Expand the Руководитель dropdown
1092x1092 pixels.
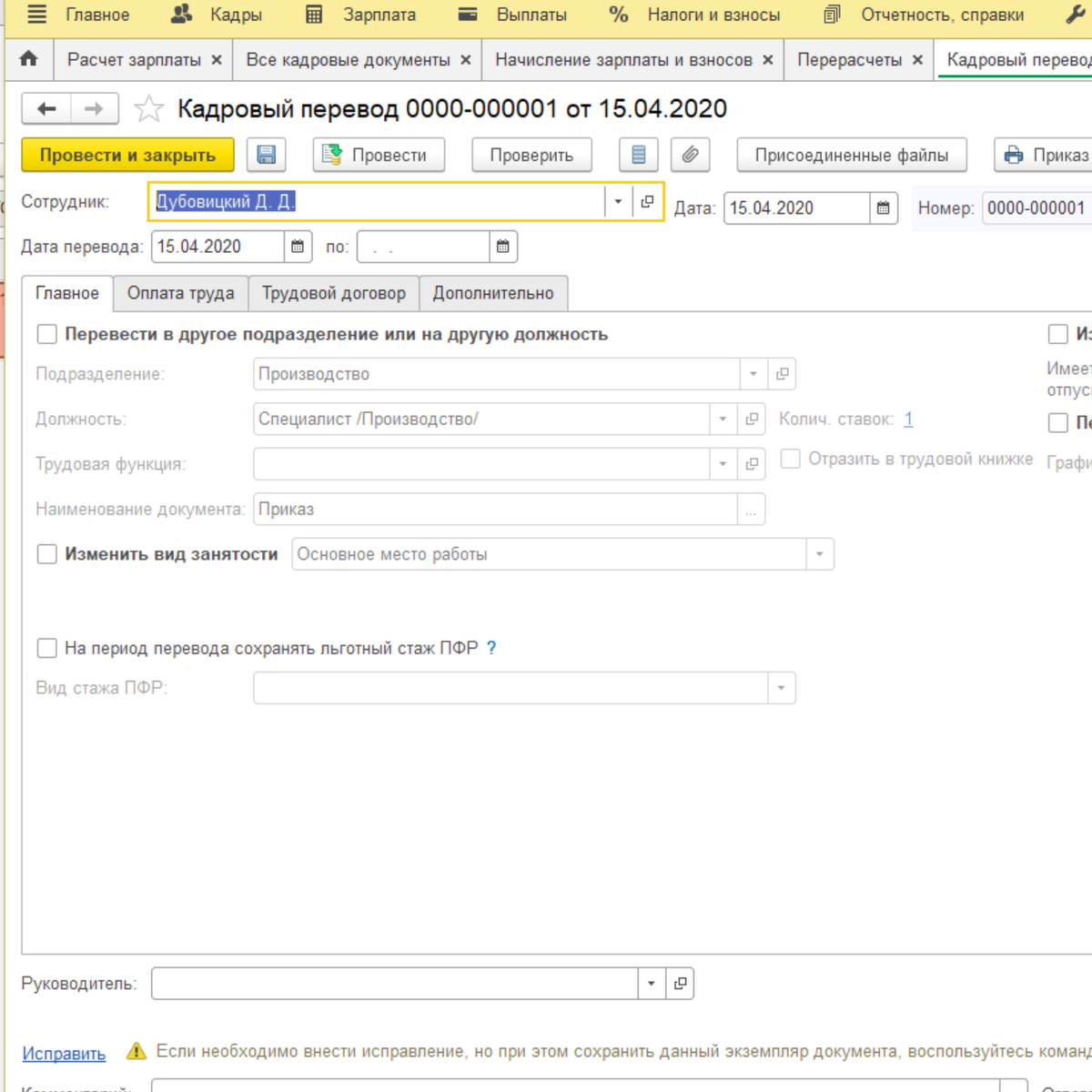[x=651, y=984]
